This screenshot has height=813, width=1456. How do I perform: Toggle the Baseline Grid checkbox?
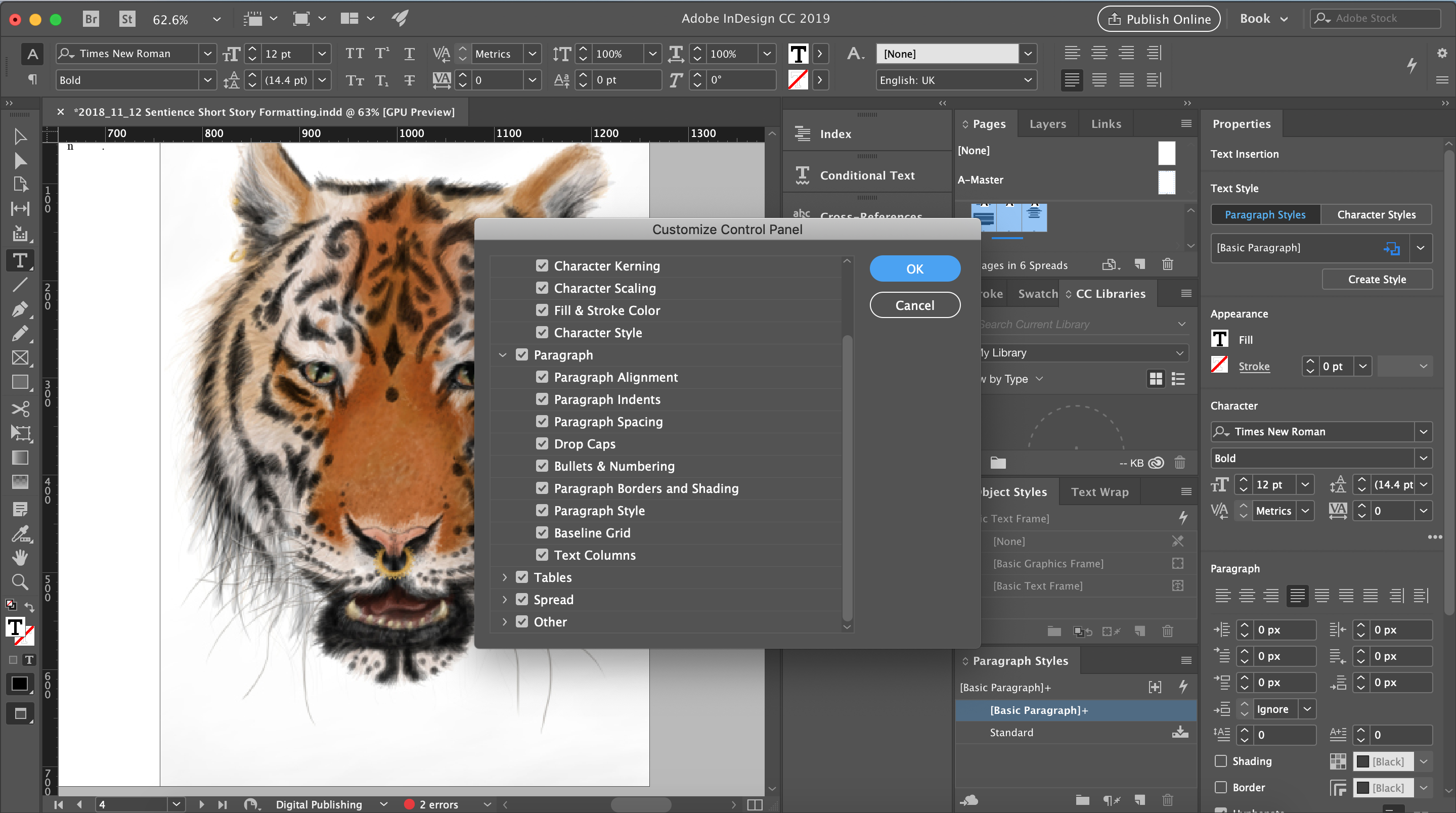pyautogui.click(x=542, y=532)
